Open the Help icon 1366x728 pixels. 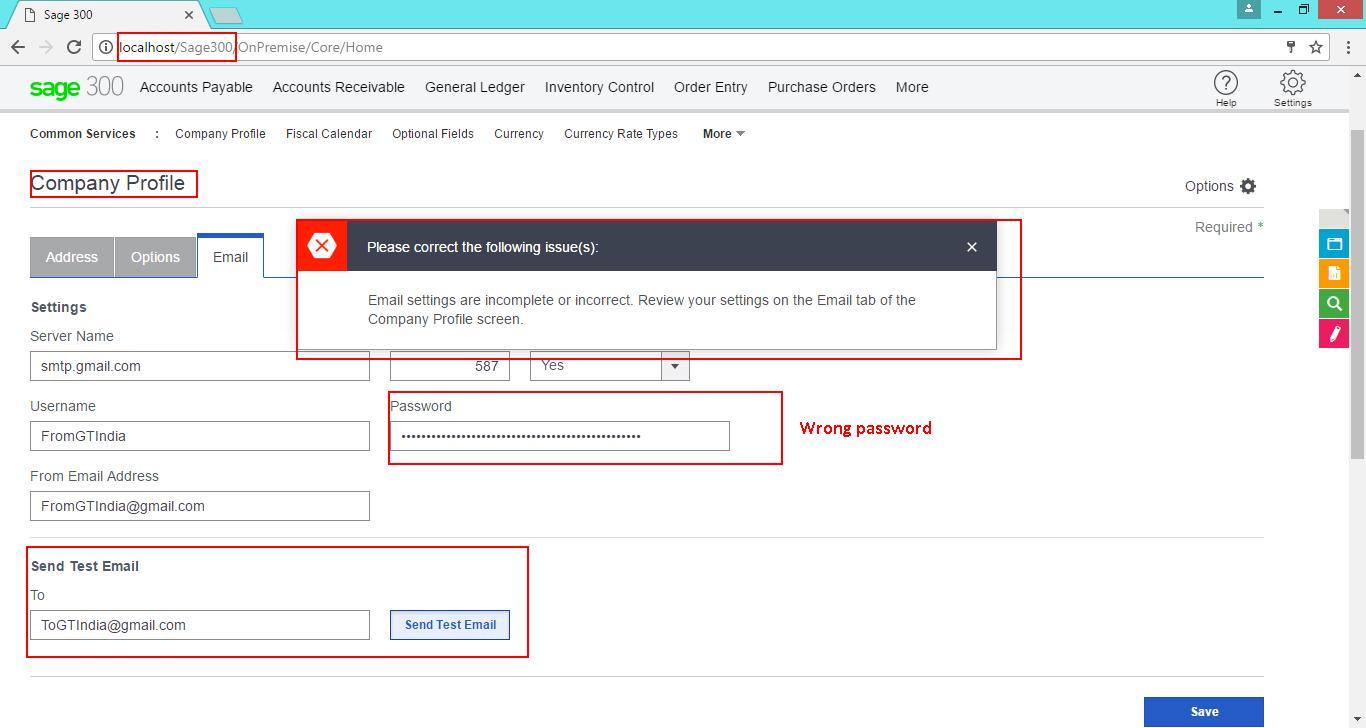point(1225,83)
